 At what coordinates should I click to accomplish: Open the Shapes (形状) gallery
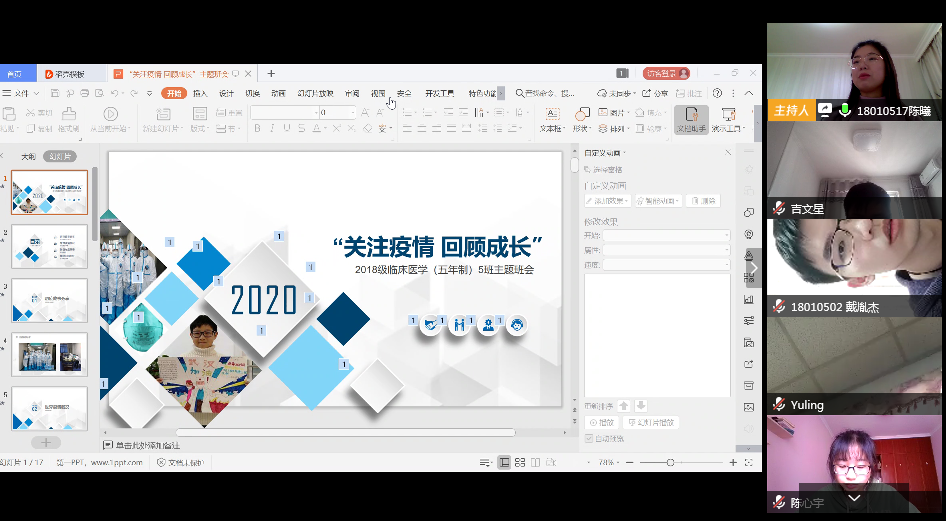click(582, 119)
